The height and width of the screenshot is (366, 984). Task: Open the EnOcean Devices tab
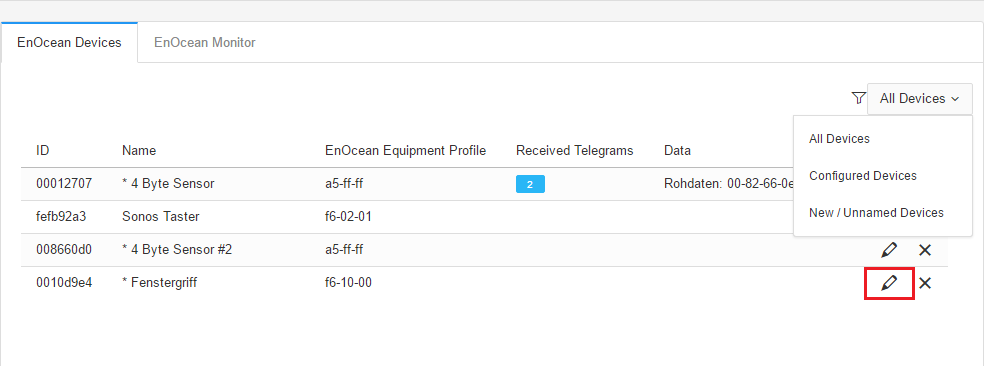coord(69,43)
